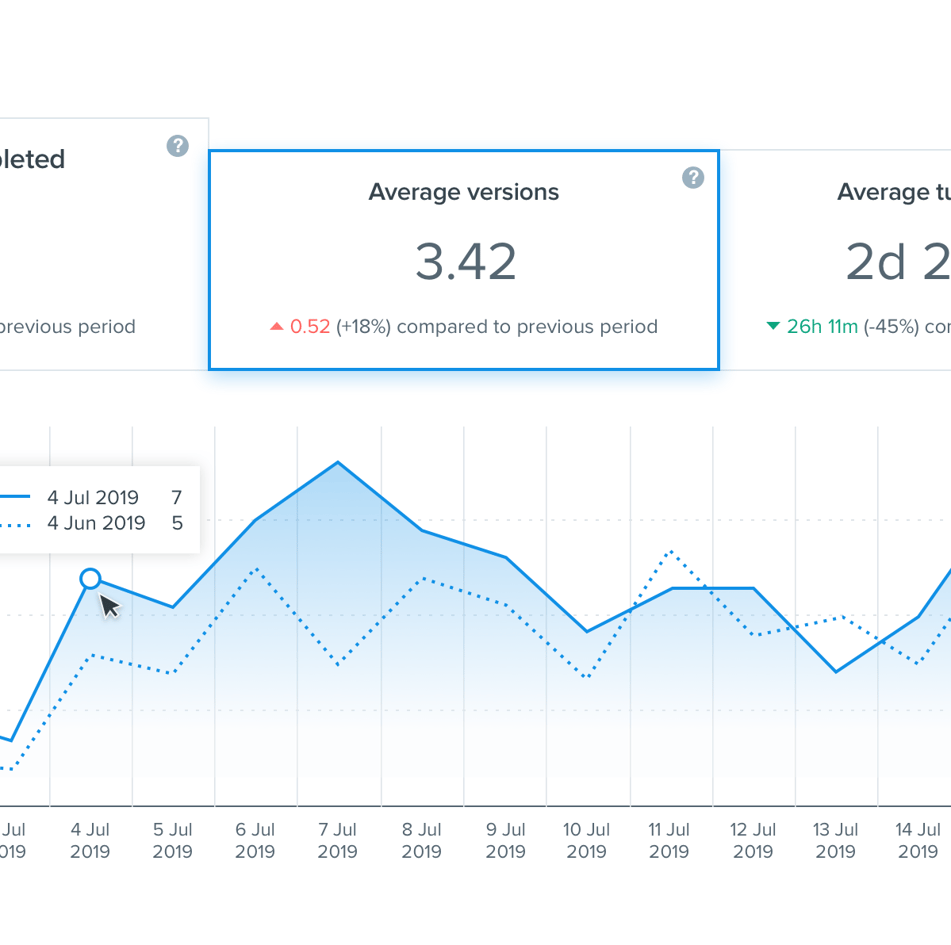Switch to the Average versions tab

click(463, 192)
